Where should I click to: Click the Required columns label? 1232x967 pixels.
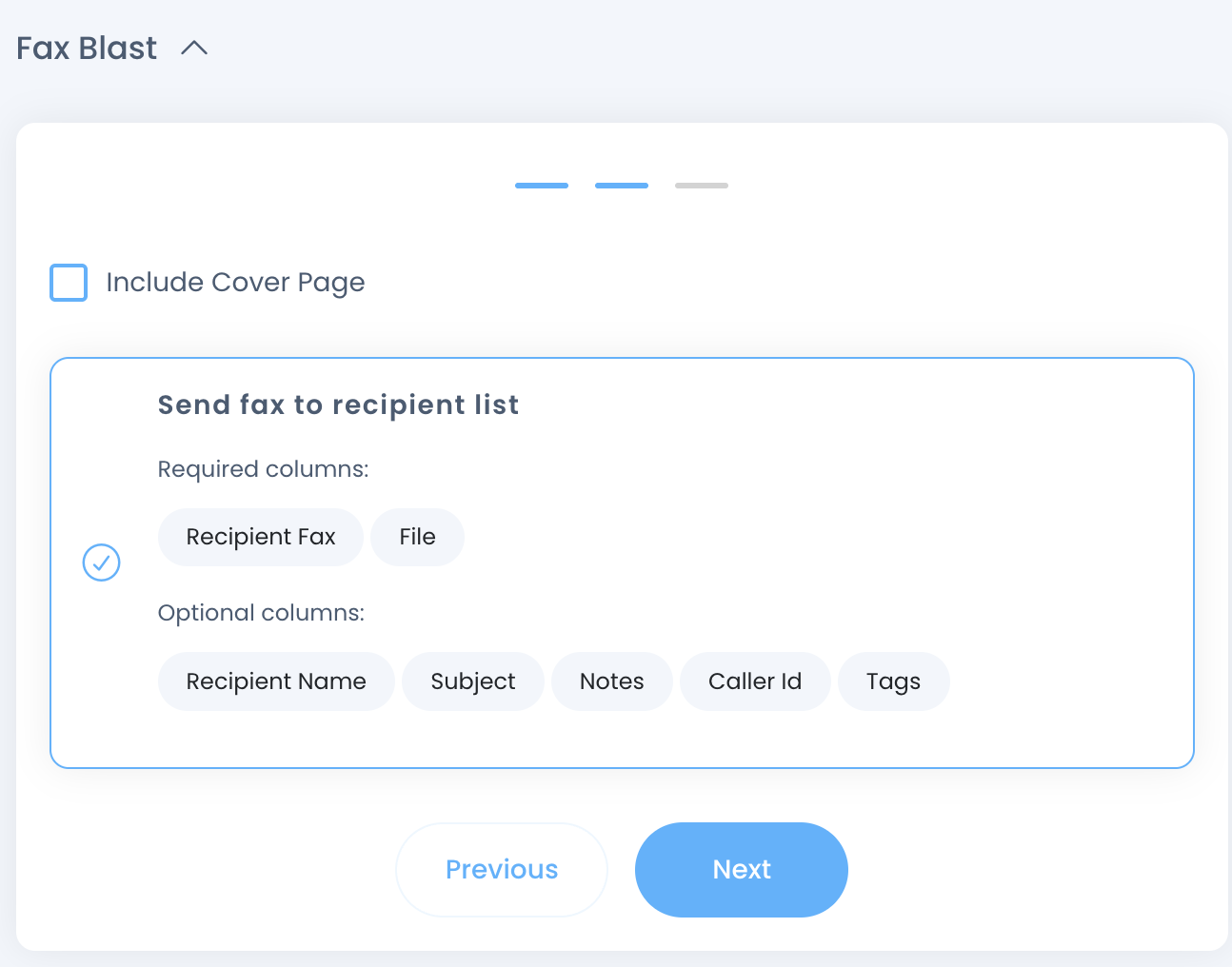pyautogui.click(x=263, y=469)
